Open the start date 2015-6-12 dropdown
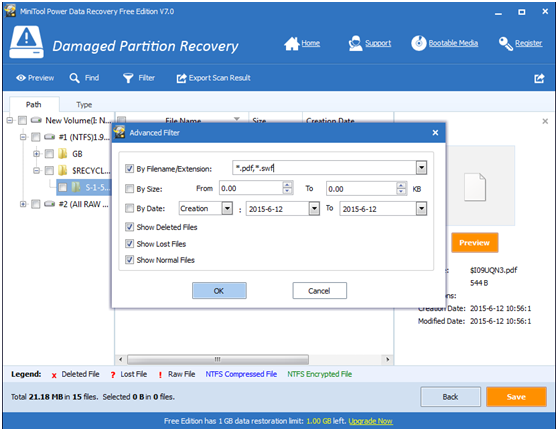The image size is (558, 431). point(314,209)
